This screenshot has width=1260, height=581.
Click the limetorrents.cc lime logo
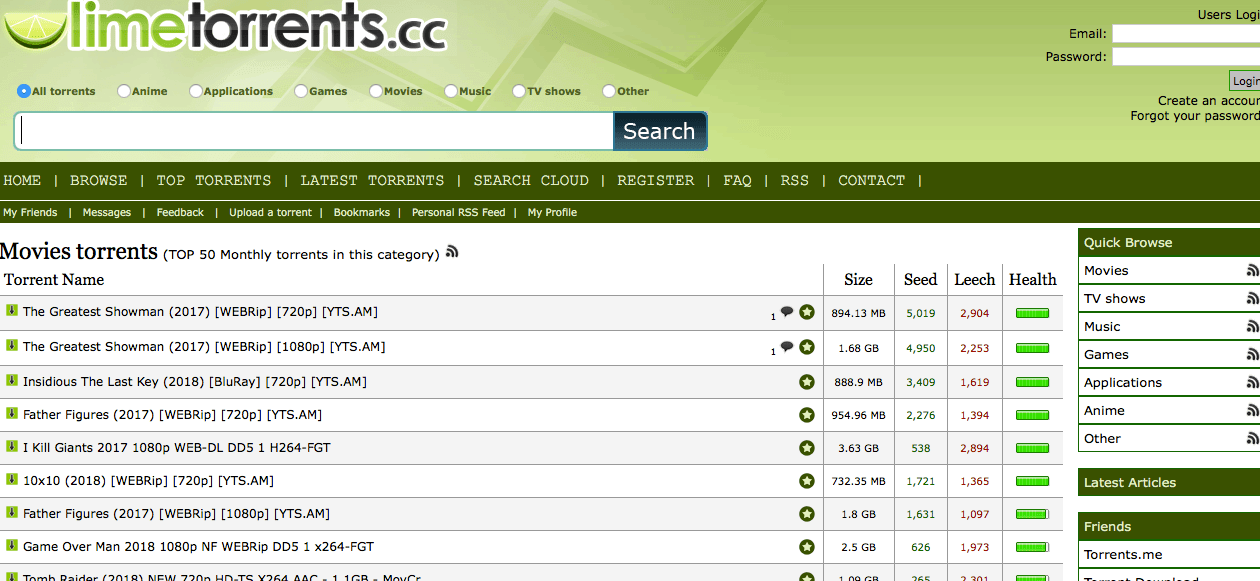pyautogui.click(x=224, y=26)
